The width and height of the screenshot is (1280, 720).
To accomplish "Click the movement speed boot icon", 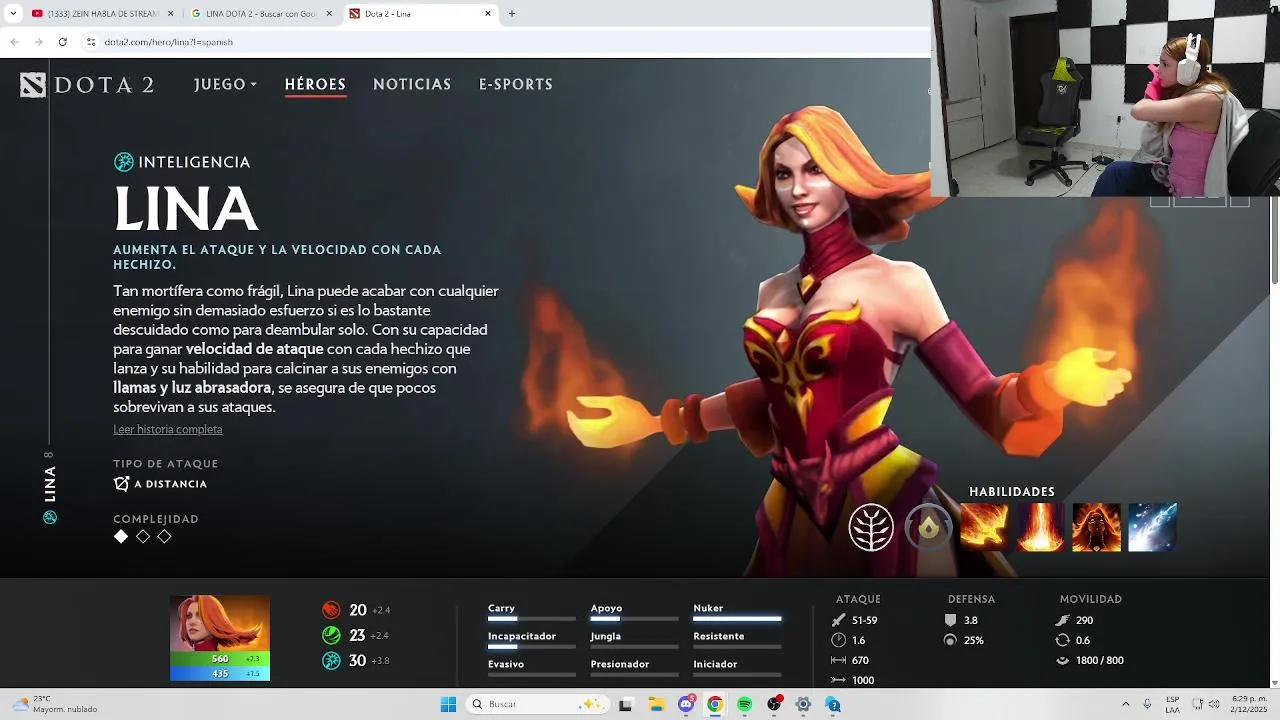I will click(x=1062, y=620).
